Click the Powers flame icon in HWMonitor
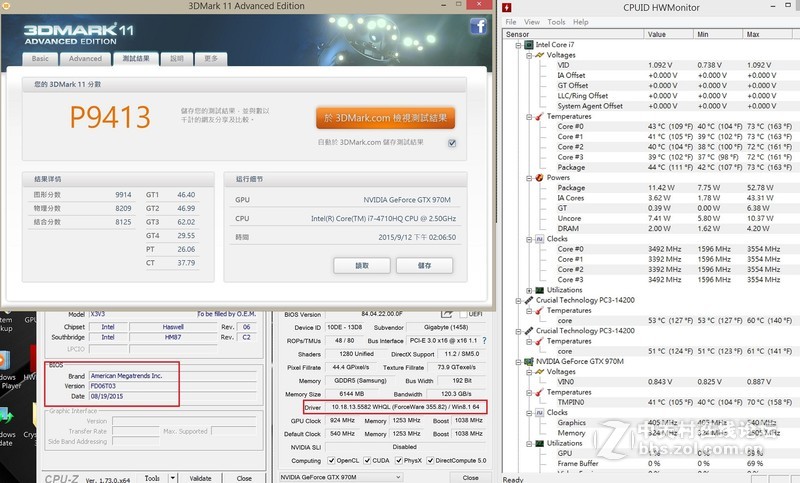Viewport: 800px width, 483px height. click(539, 177)
